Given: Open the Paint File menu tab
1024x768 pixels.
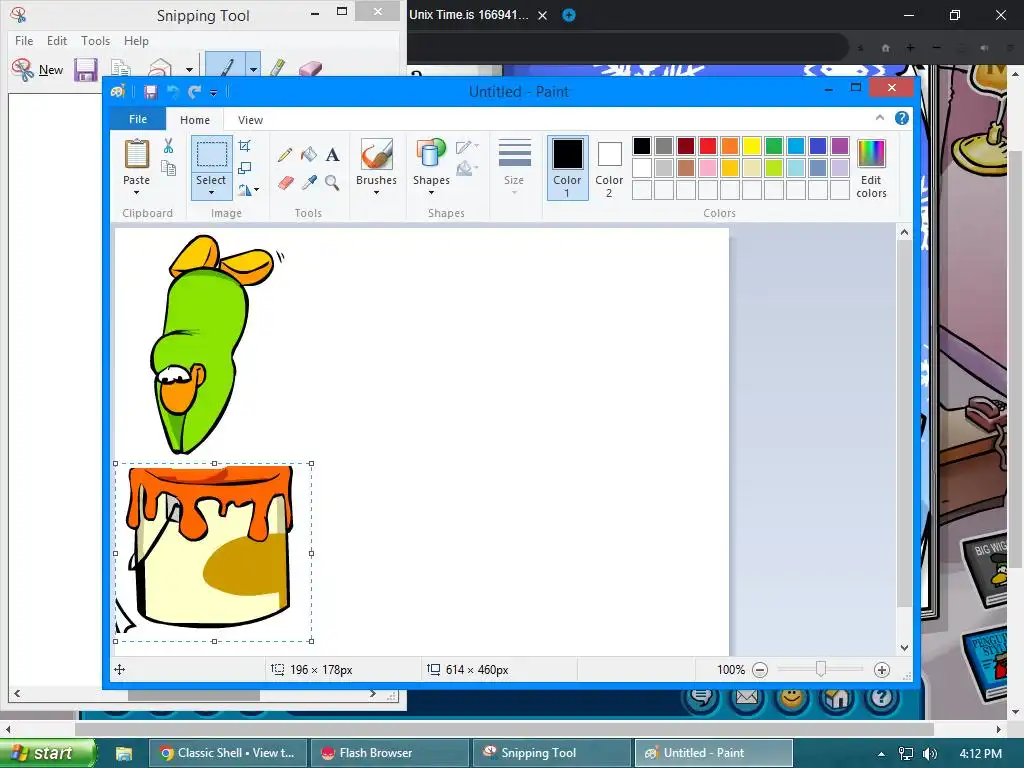Looking at the screenshot, I should point(138,119).
